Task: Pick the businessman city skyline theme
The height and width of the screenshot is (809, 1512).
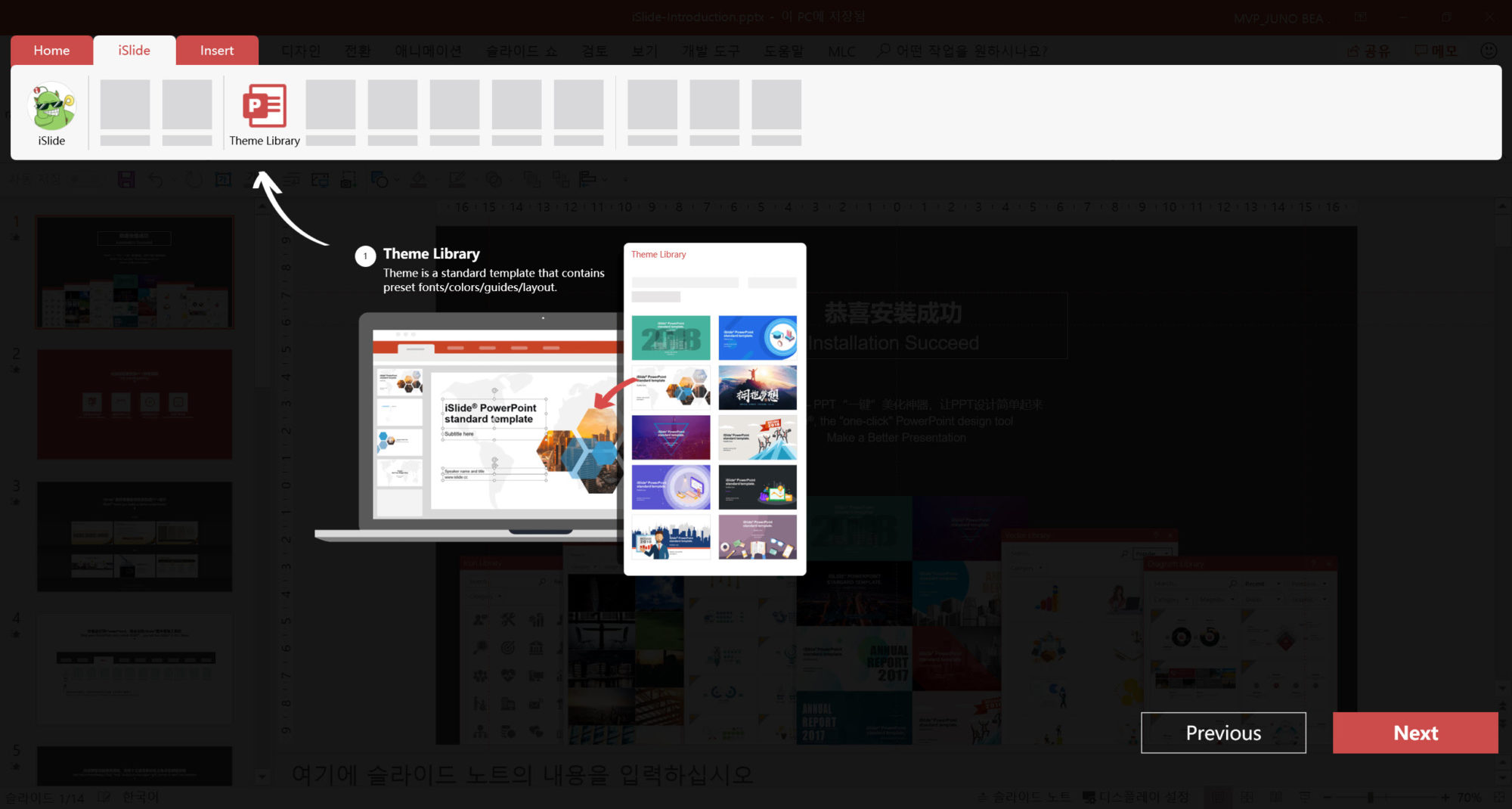Action: (671, 537)
